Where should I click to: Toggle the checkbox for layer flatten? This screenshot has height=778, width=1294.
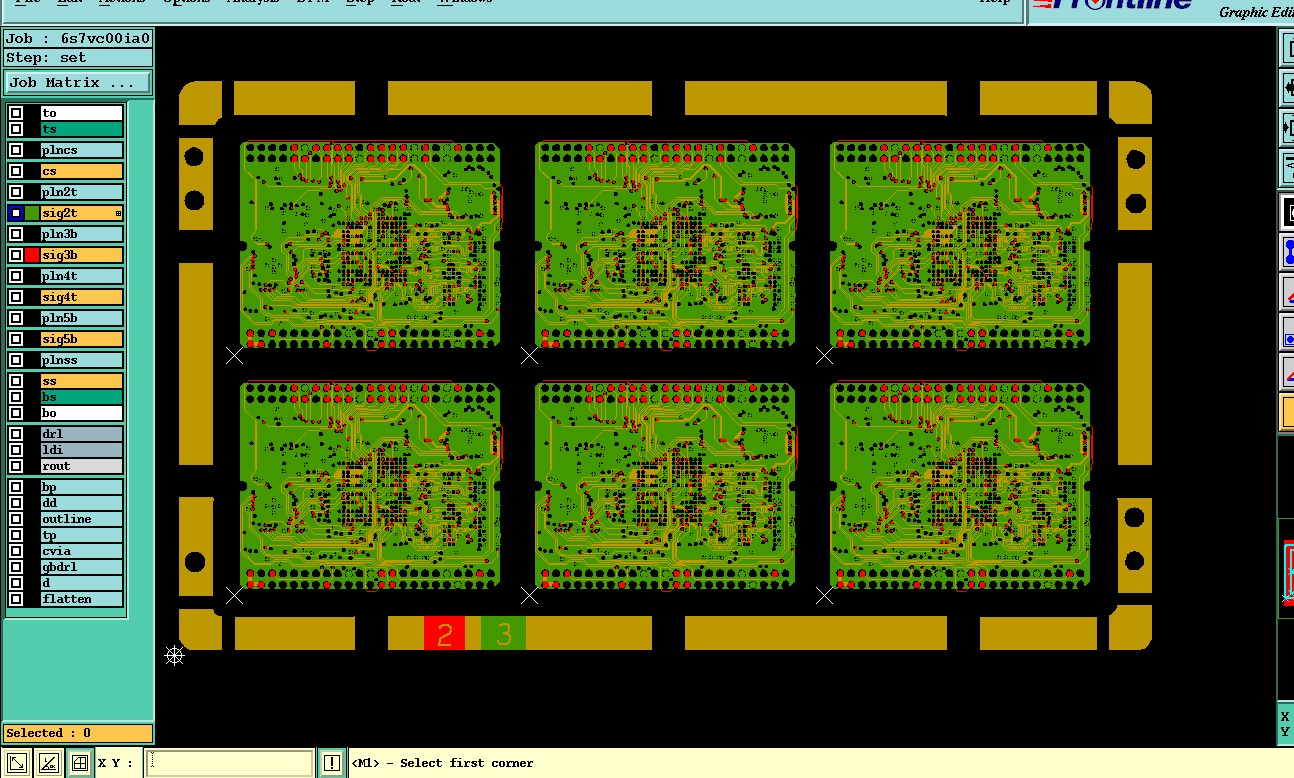16,599
